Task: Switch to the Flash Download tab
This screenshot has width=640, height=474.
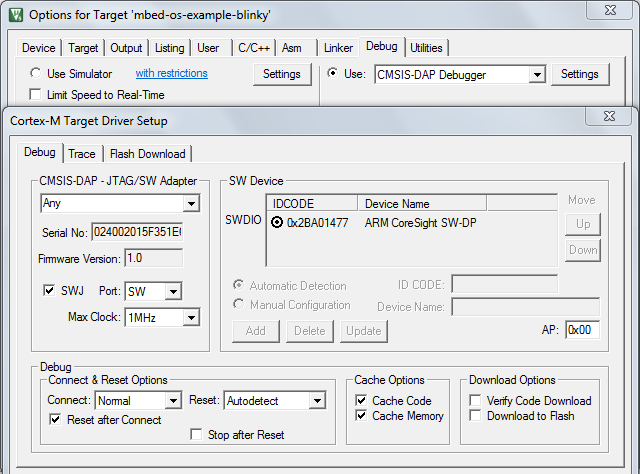Action: click(147, 154)
